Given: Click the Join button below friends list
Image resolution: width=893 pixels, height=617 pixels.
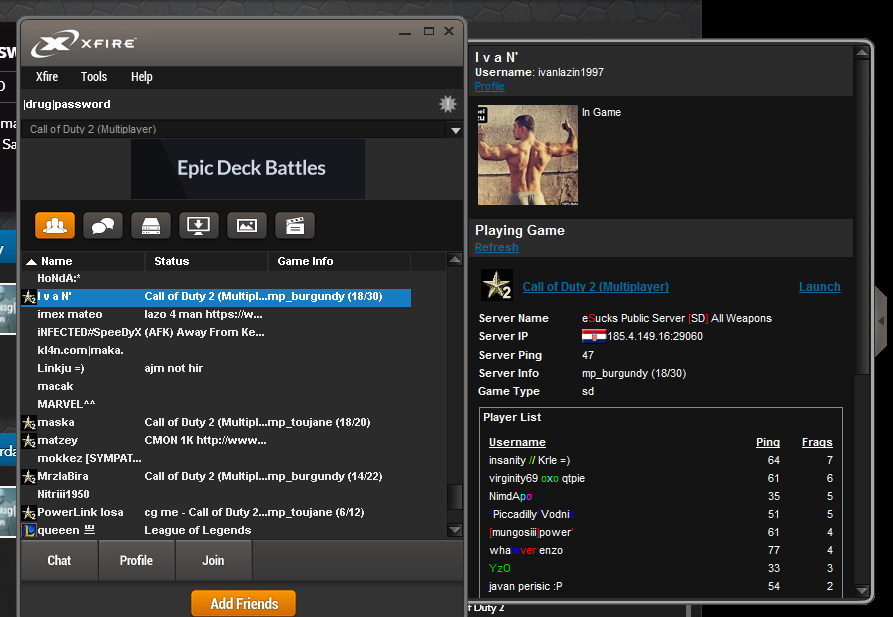Looking at the screenshot, I should (213, 560).
